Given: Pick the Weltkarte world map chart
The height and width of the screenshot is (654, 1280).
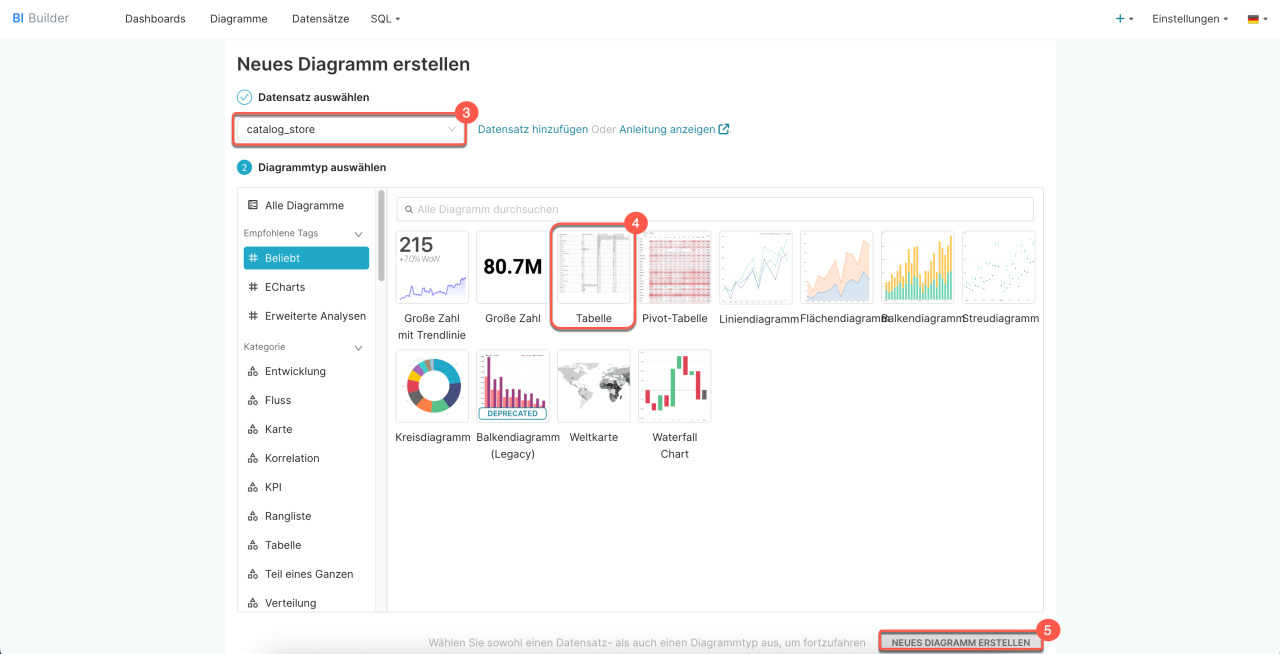Looking at the screenshot, I should pyautogui.click(x=593, y=386).
